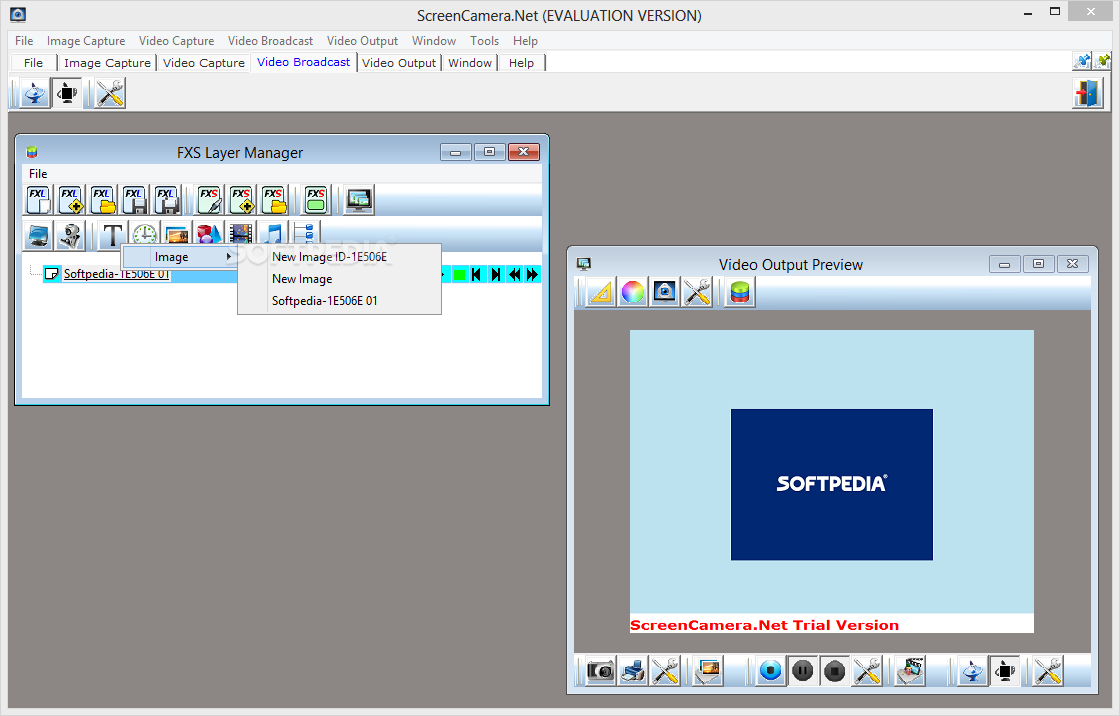
Task: Select the Video Broadcast tab
Action: (304, 62)
